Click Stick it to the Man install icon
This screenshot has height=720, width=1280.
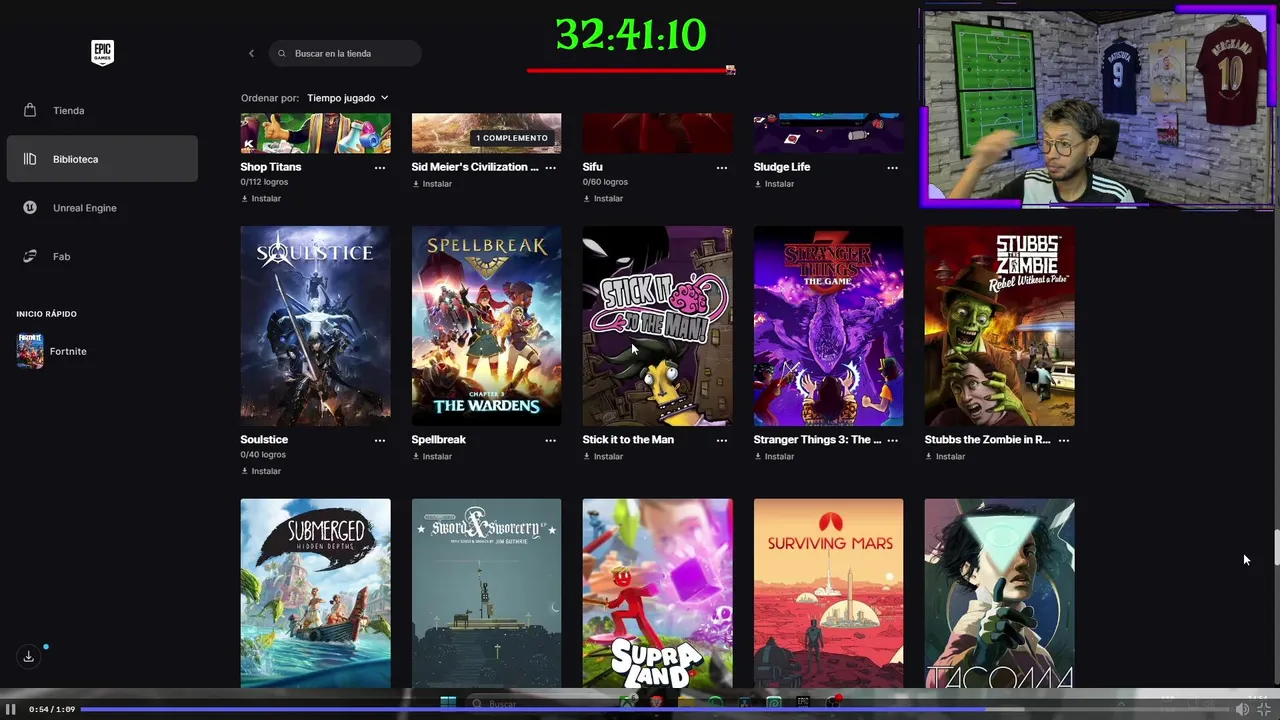(x=587, y=457)
